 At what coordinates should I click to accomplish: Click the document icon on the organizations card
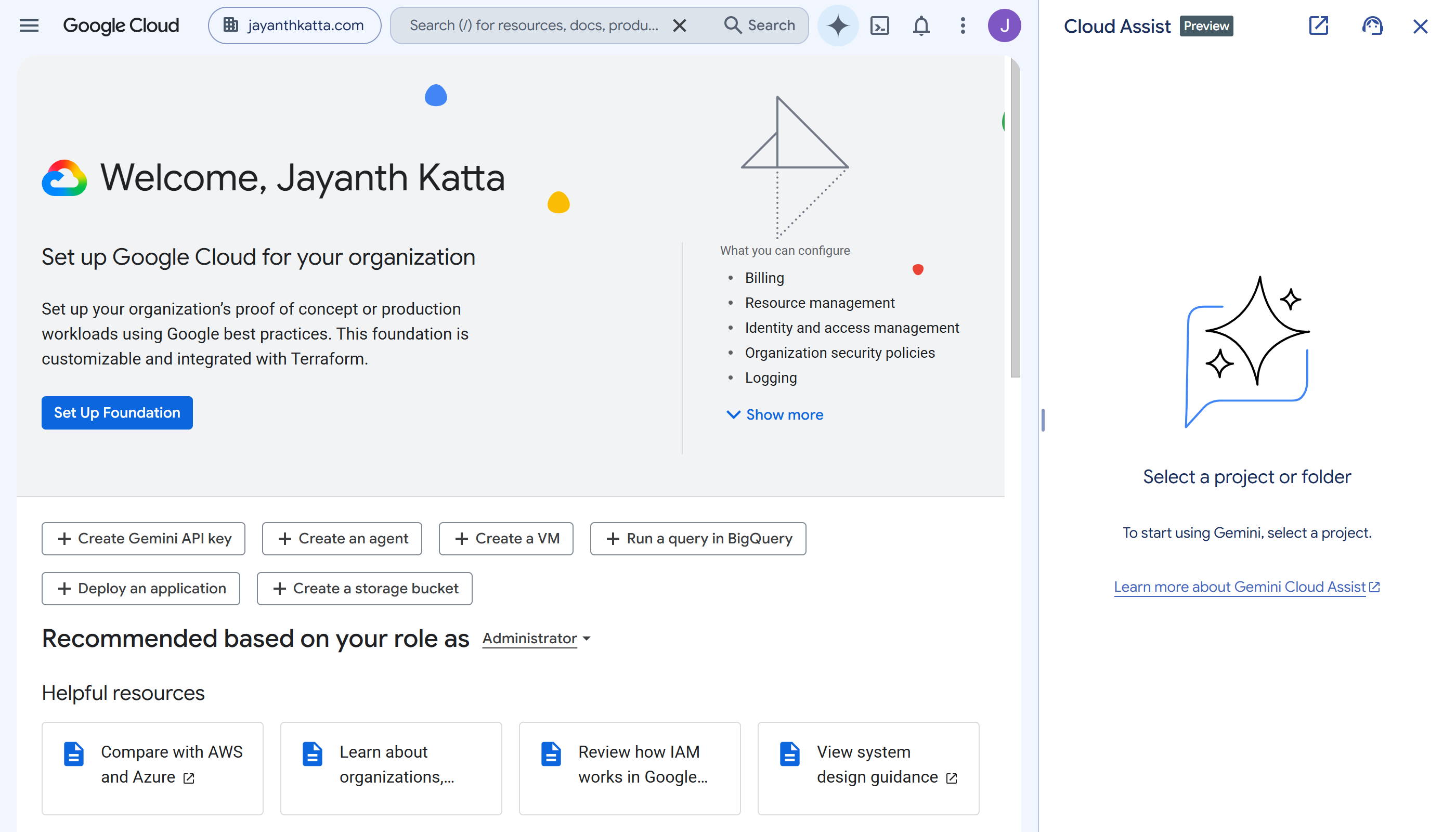pos(313,753)
